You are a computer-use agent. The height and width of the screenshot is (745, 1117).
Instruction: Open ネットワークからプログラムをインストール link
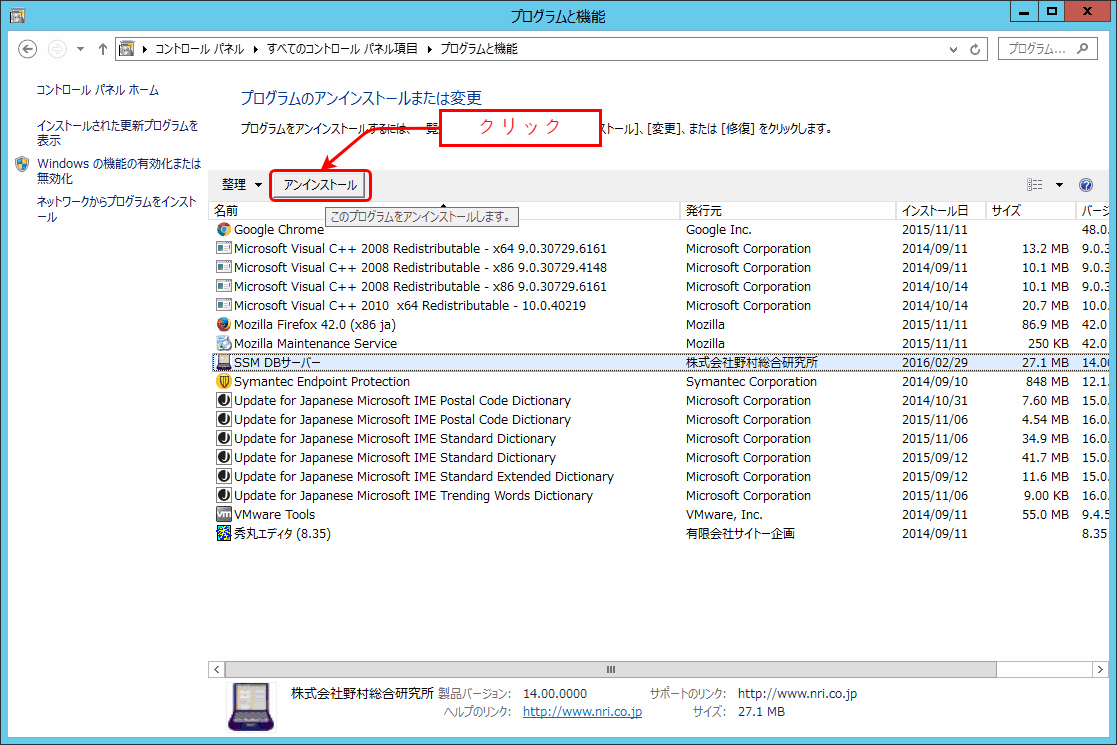(x=116, y=209)
